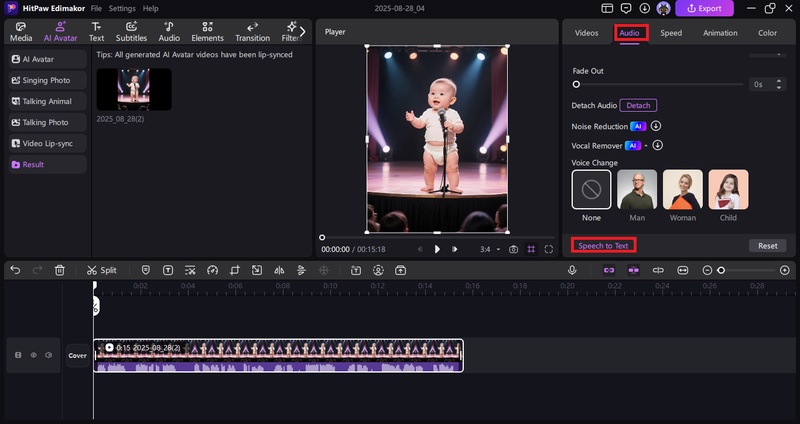Open the Settings menu
The image size is (800, 424).
tap(122, 9)
